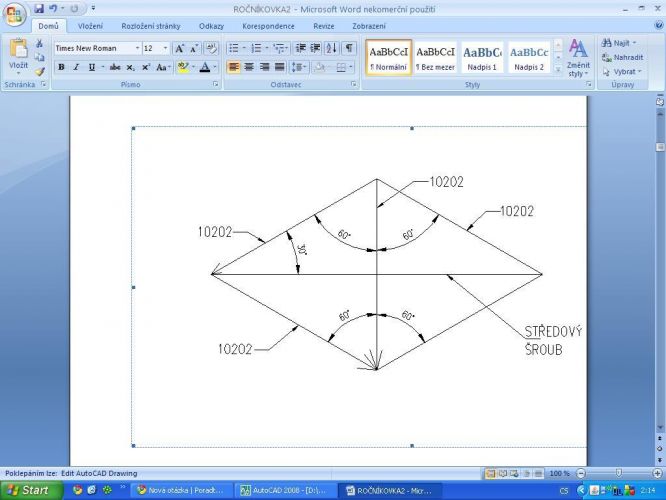The image size is (666, 500).
Task: Grow font size with large A icon
Action: tap(179, 48)
